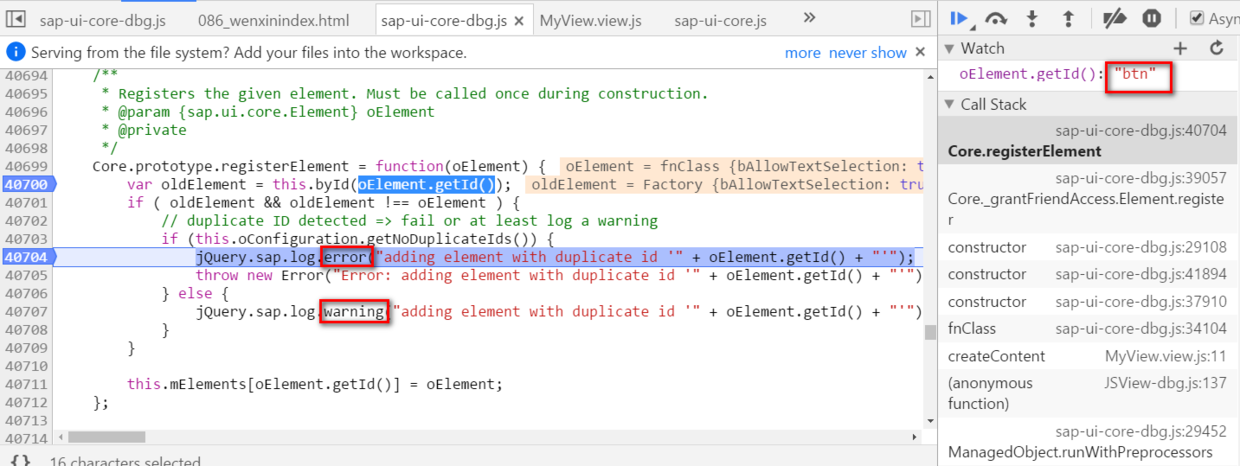Select the createContent call stack frame
The width and height of the screenshot is (1240, 466).
1088,356
